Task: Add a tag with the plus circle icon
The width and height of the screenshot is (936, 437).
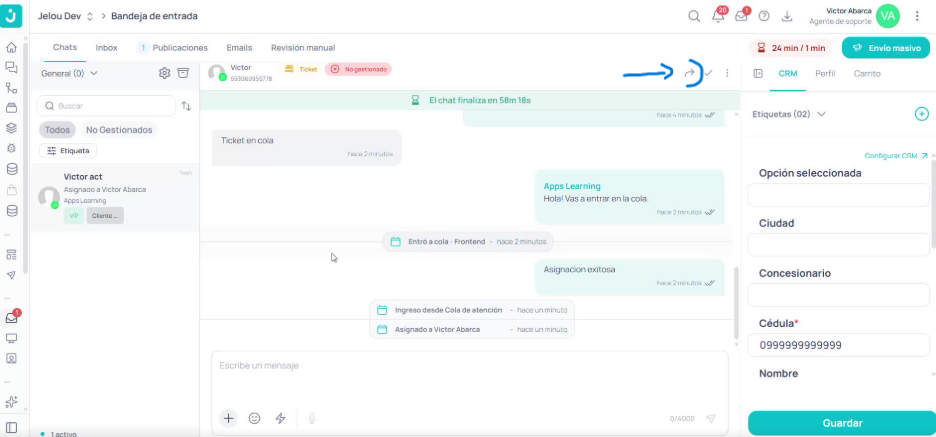Action: (x=922, y=114)
